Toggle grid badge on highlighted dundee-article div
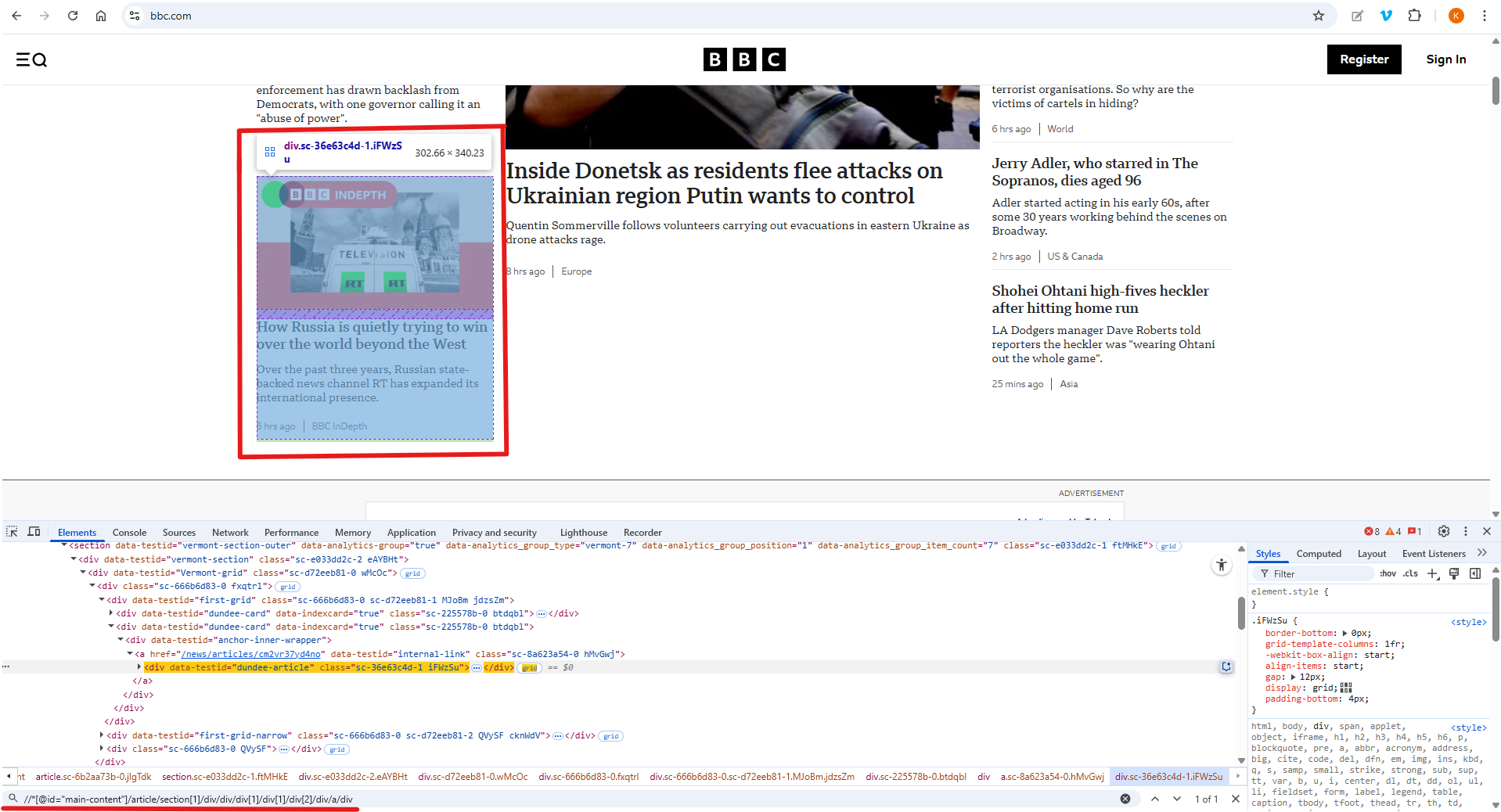The height and width of the screenshot is (812, 1501). pos(530,668)
